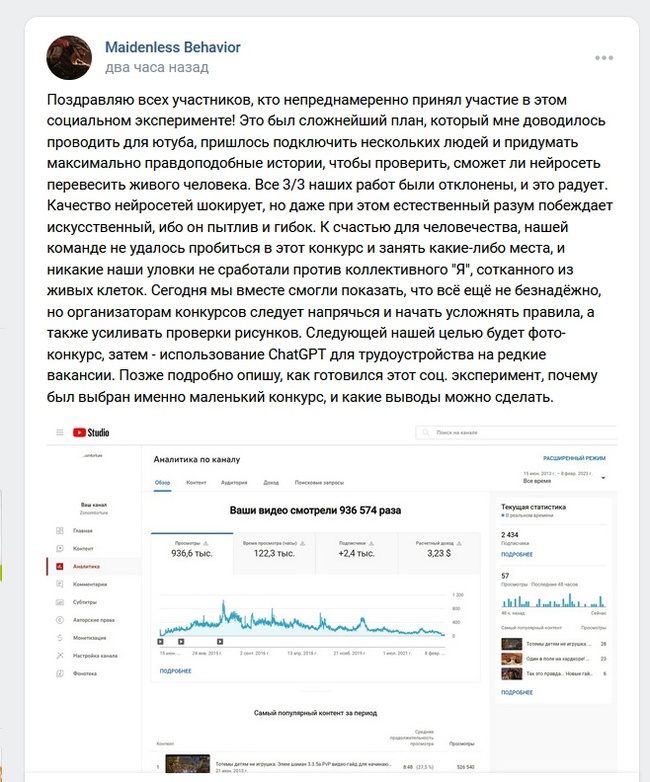Open Фонотека audio library in sidebar

pyautogui.click(x=86, y=674)
